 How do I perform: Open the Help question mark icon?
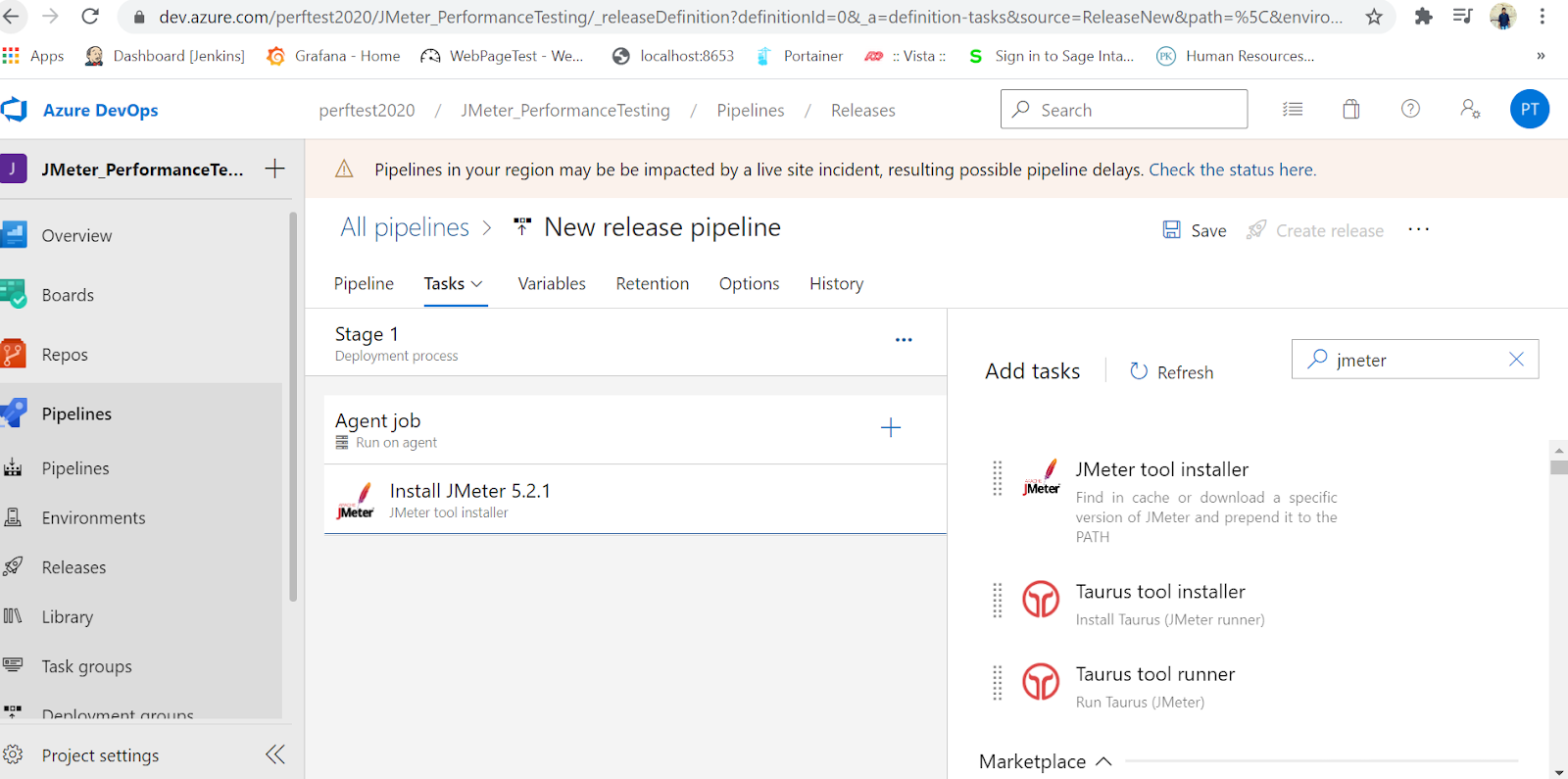tap(1410, 109)
